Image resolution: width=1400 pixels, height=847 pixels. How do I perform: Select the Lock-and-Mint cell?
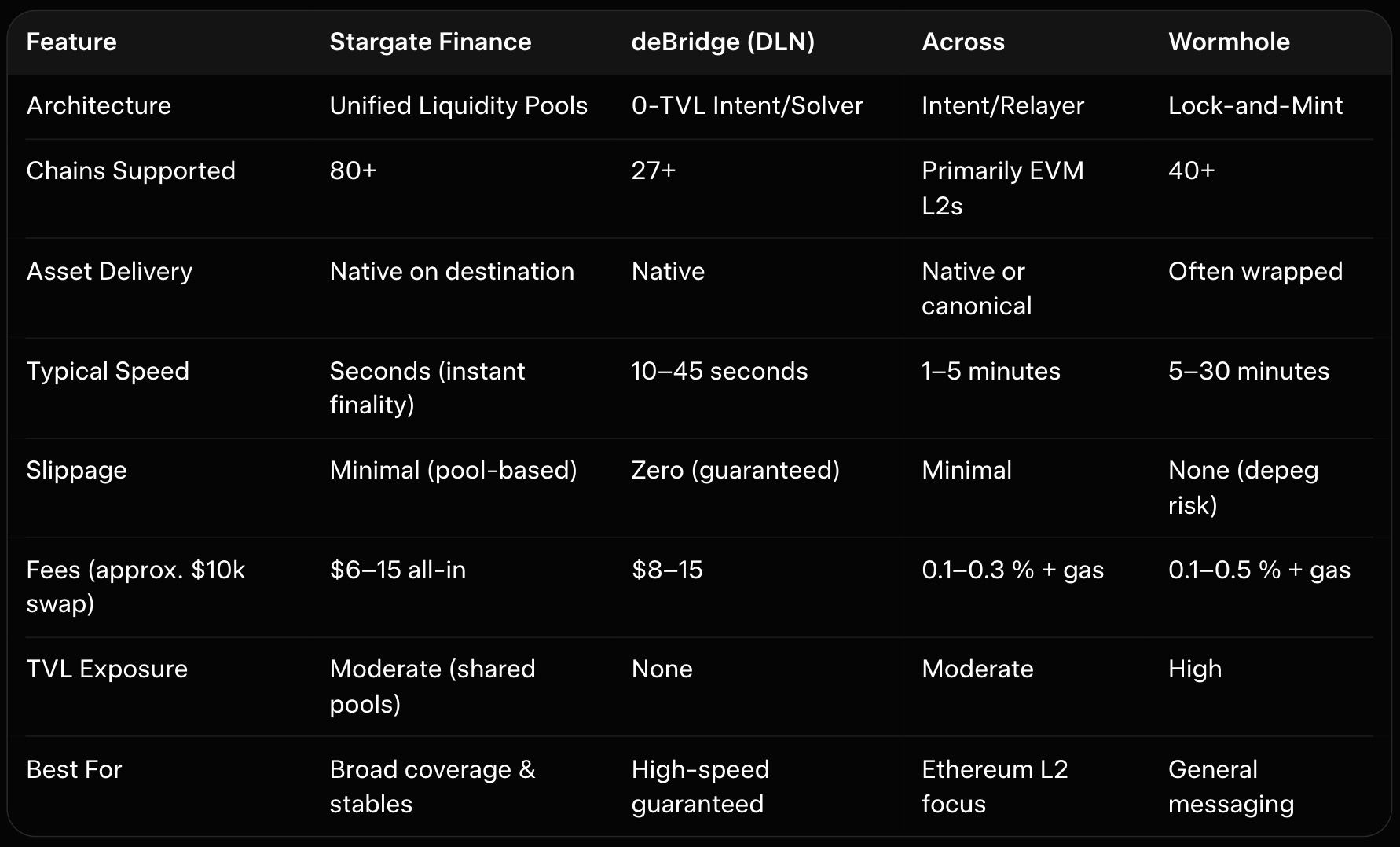coord(1255,105)
